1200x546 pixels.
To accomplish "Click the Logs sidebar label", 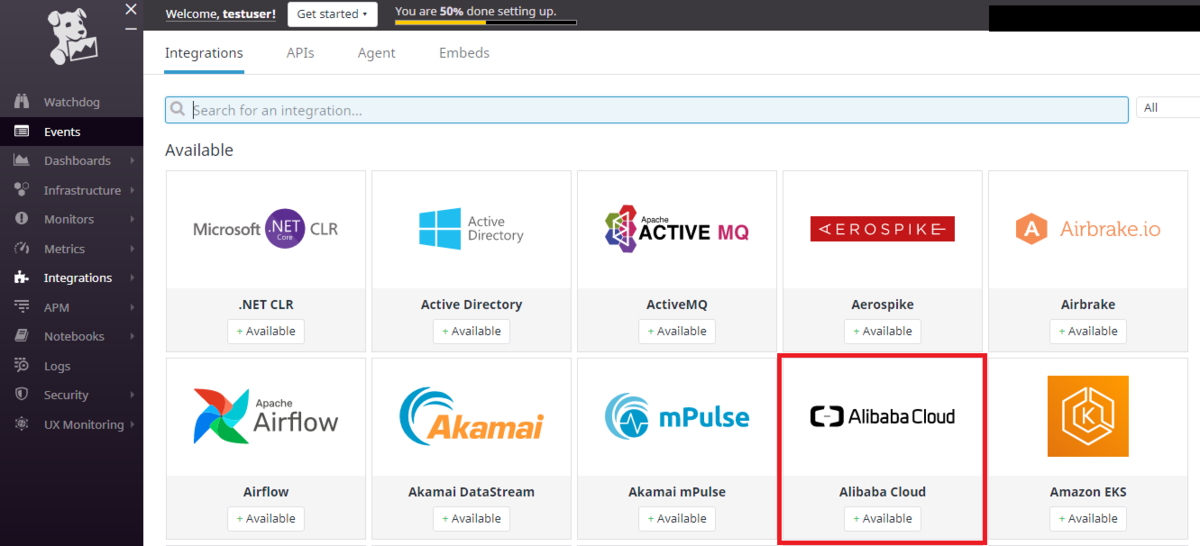I will [57, 366].
